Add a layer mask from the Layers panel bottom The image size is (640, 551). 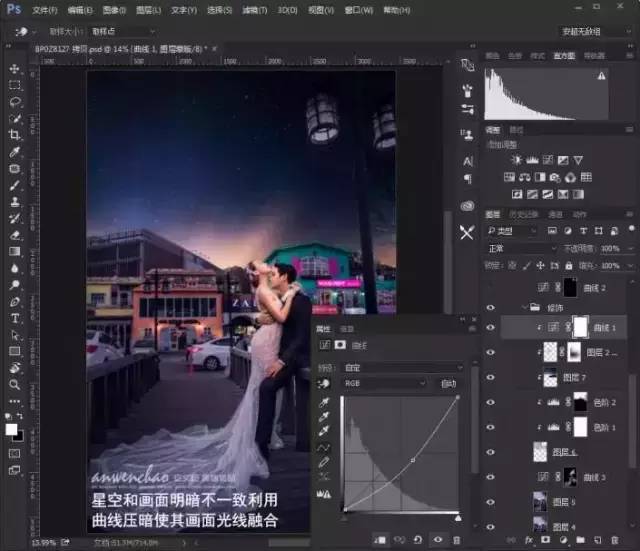(545, 540)
